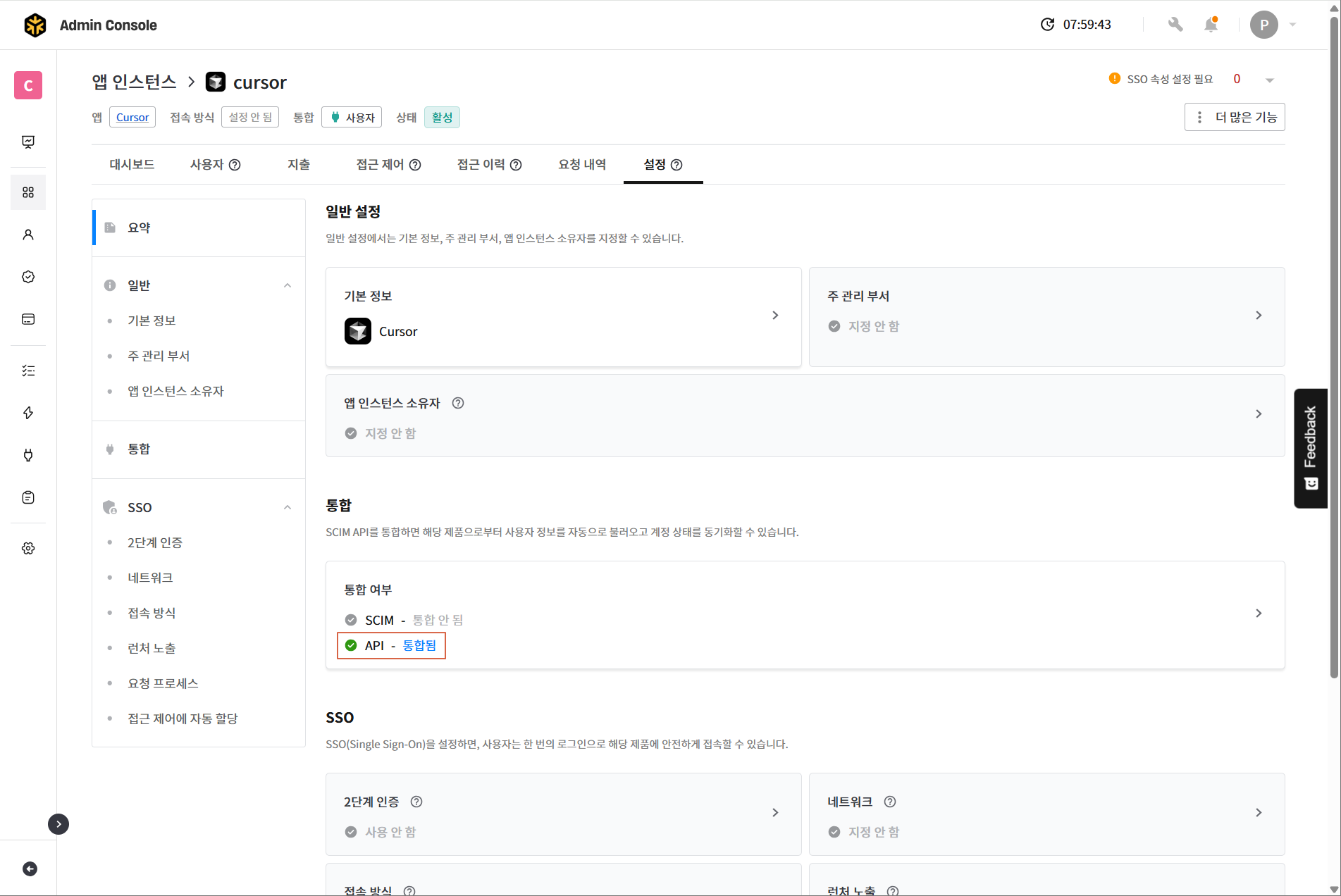The height and width of the screenshot is (896, 1341).
Task: Click the help icon next to 2단계 인증
Action: [x=416, y=802]
